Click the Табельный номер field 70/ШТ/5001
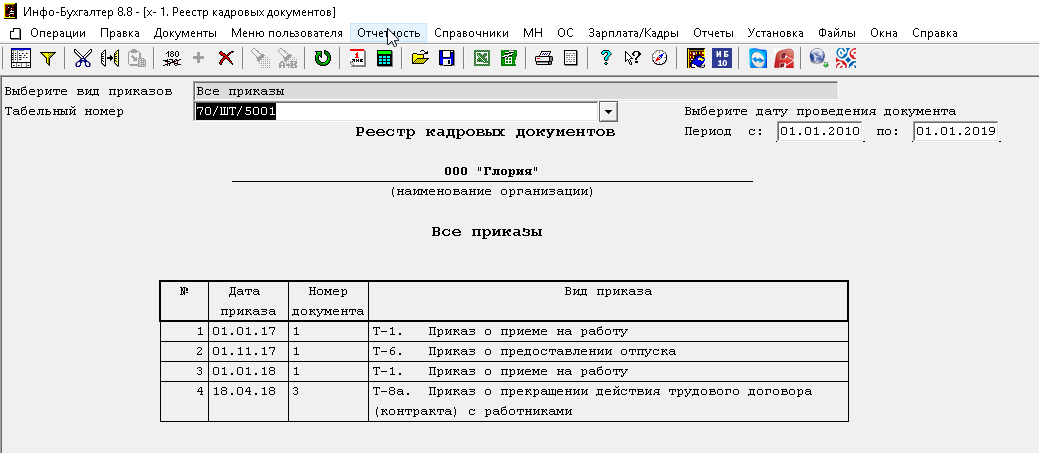The height and width of the screenshot is (453, 1039). pos(396,112)
